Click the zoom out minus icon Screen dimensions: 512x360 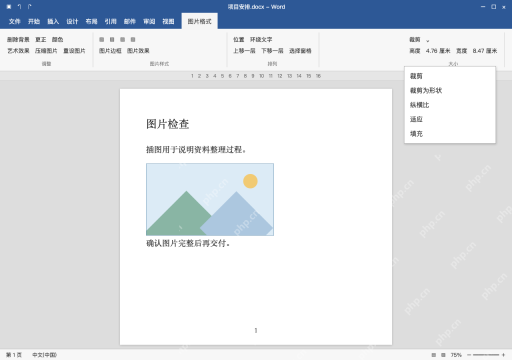pos(469,355)
